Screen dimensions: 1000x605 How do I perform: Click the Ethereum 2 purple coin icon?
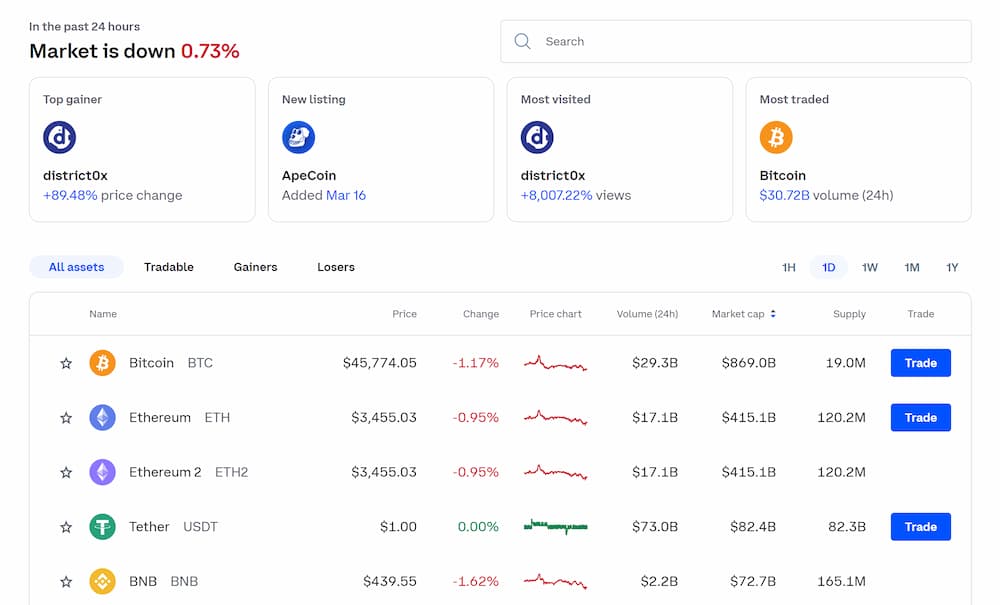click(102, 472)
